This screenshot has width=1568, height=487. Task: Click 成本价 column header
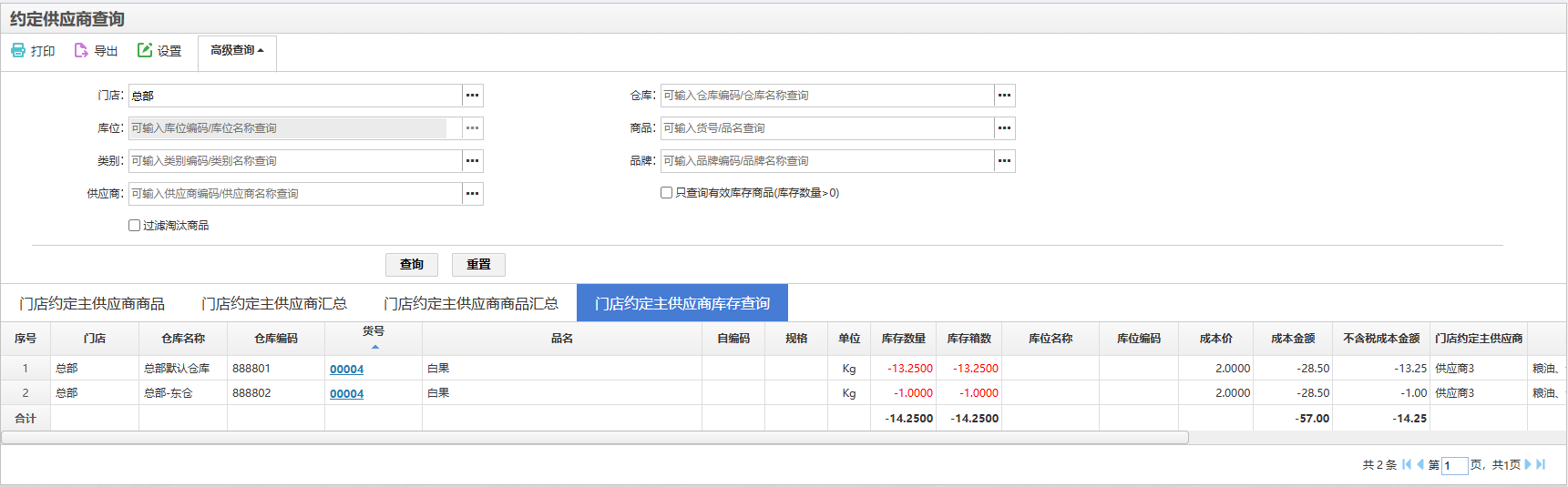pos(1215,339)
